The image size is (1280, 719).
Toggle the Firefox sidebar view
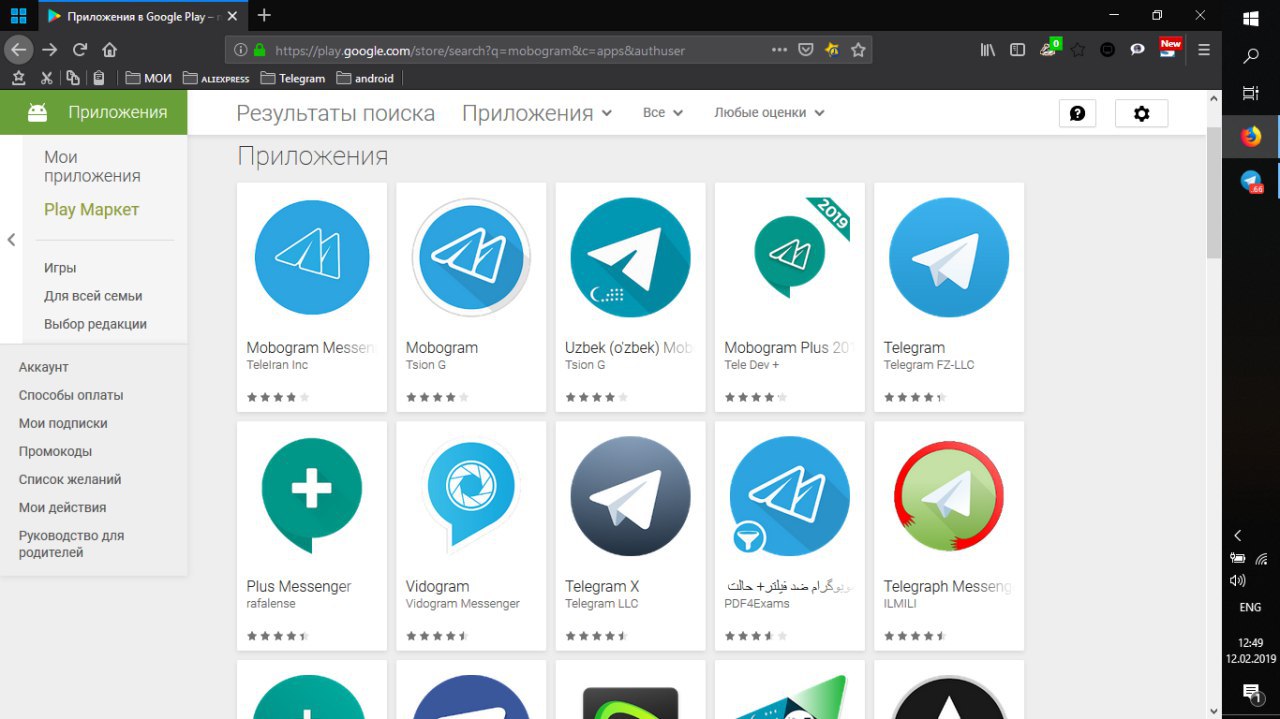(1017, 49)
